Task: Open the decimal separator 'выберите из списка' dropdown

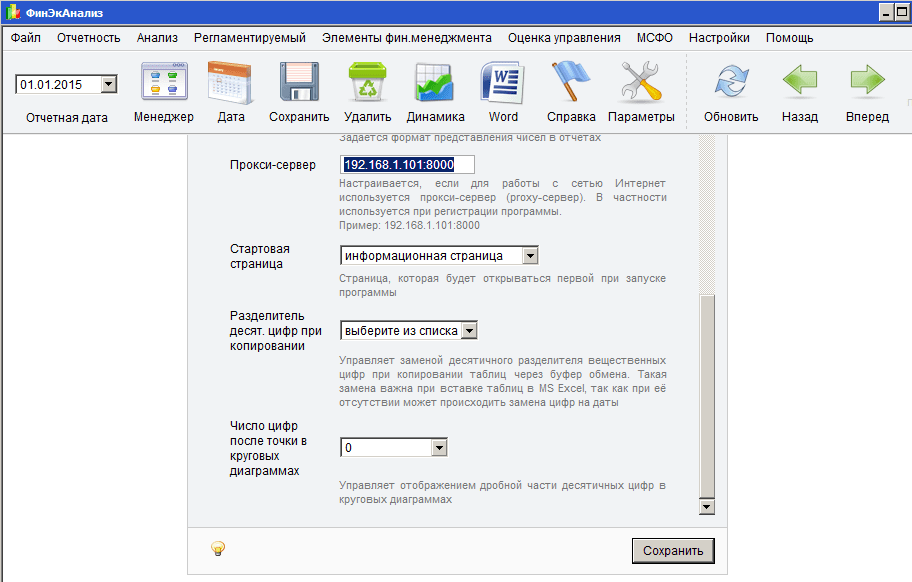Action: (469, 331)
